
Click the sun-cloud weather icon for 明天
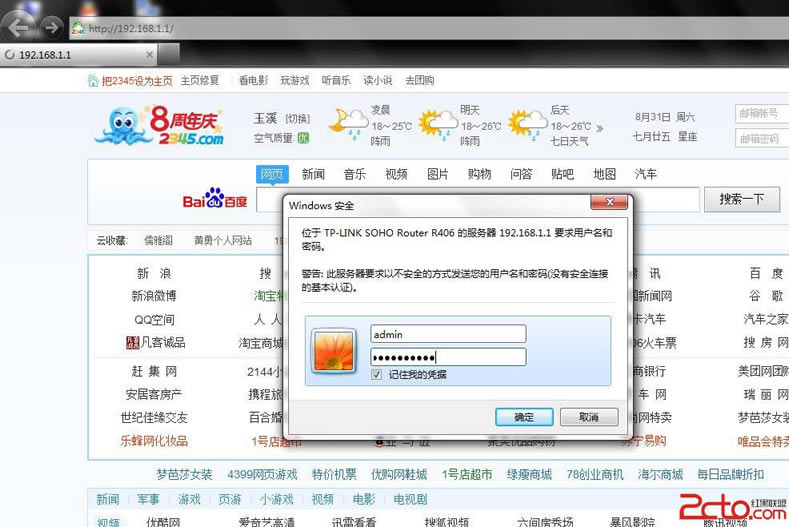coord(438,123)
